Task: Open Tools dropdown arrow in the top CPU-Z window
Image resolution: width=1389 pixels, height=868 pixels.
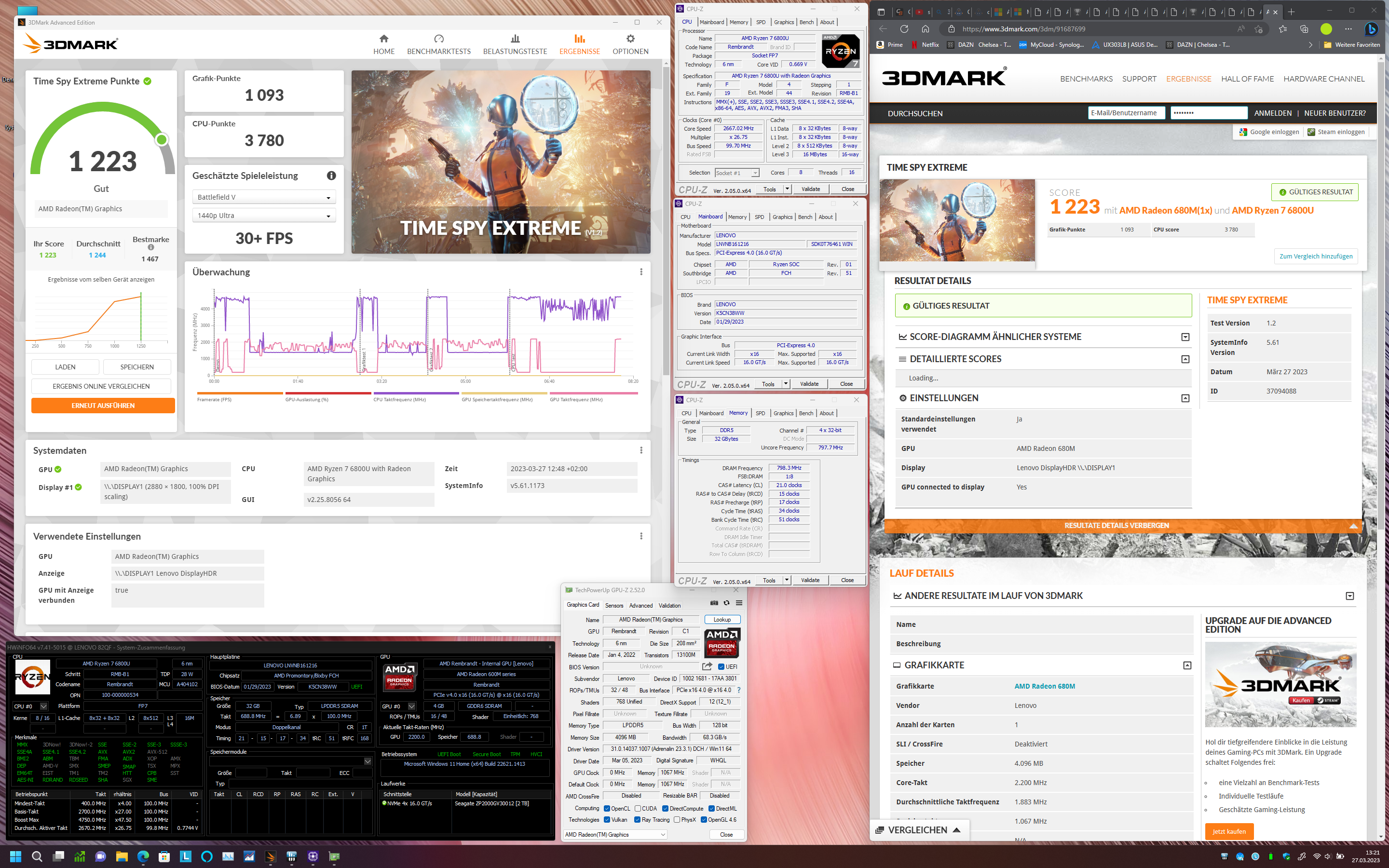Action: coord(787,189)
